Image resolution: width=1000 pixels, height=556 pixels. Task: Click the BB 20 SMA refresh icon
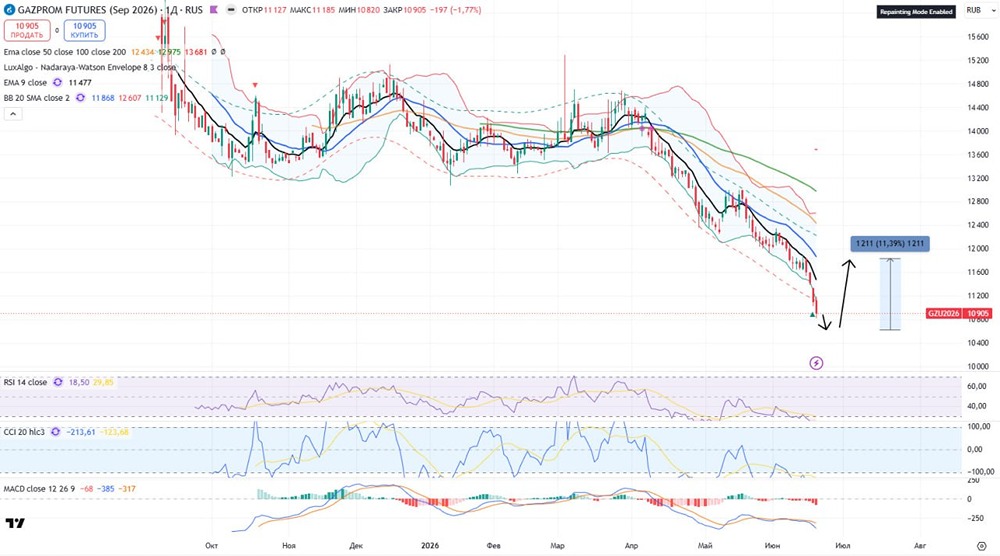(80, 98)
